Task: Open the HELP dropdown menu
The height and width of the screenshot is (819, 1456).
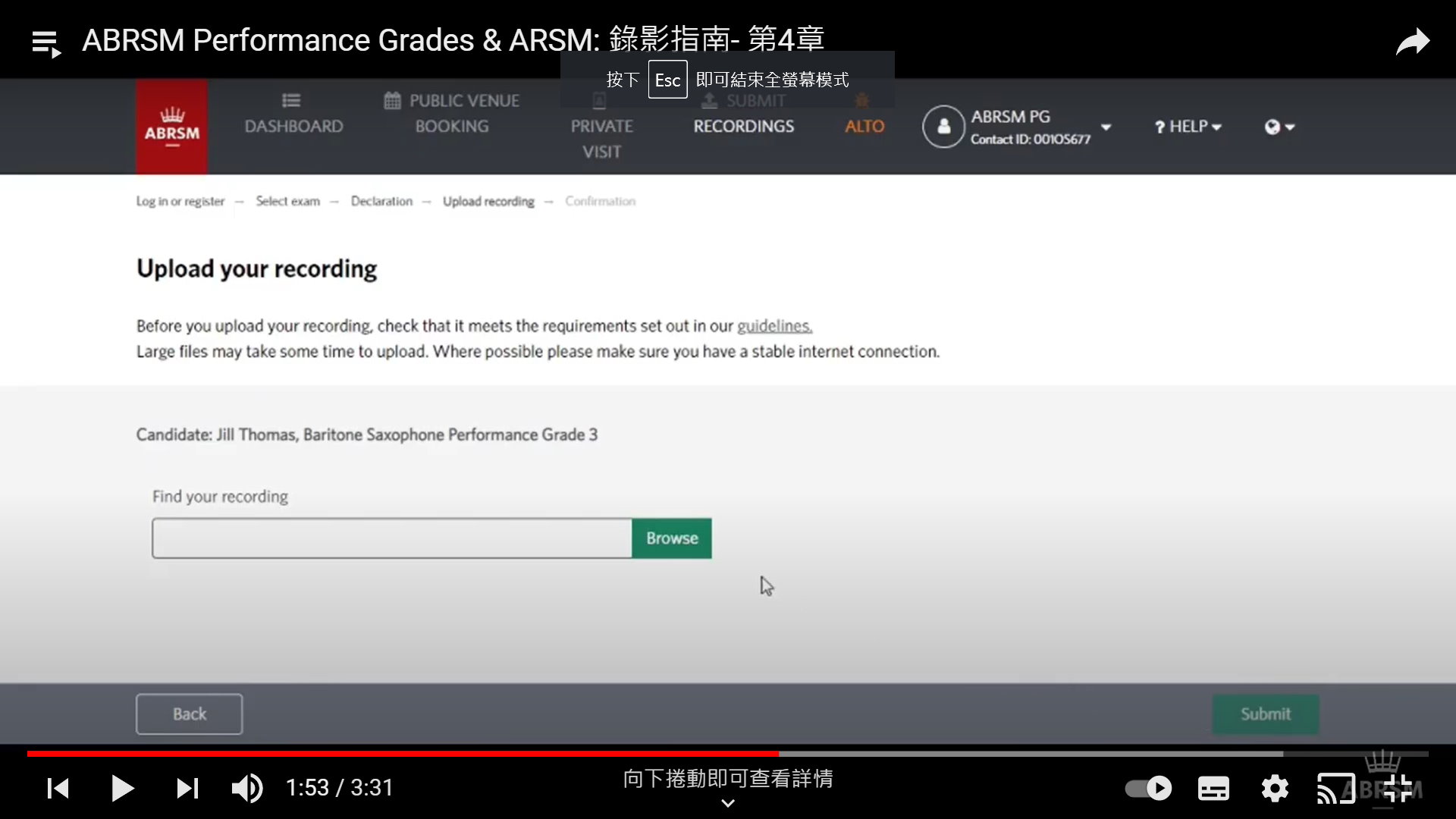Action: click(1188, 127)
